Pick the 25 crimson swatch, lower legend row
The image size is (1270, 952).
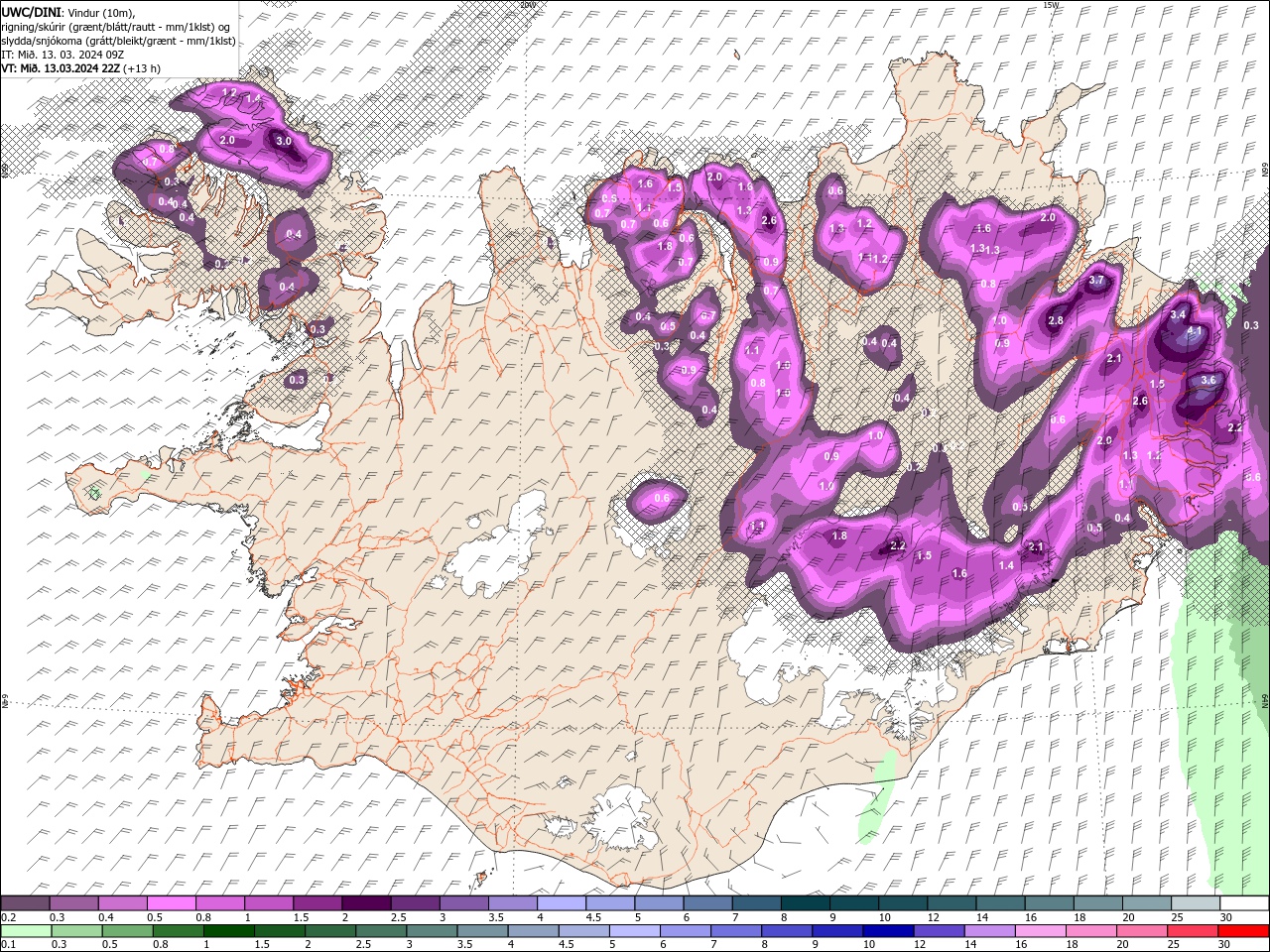click(1193, 931)
